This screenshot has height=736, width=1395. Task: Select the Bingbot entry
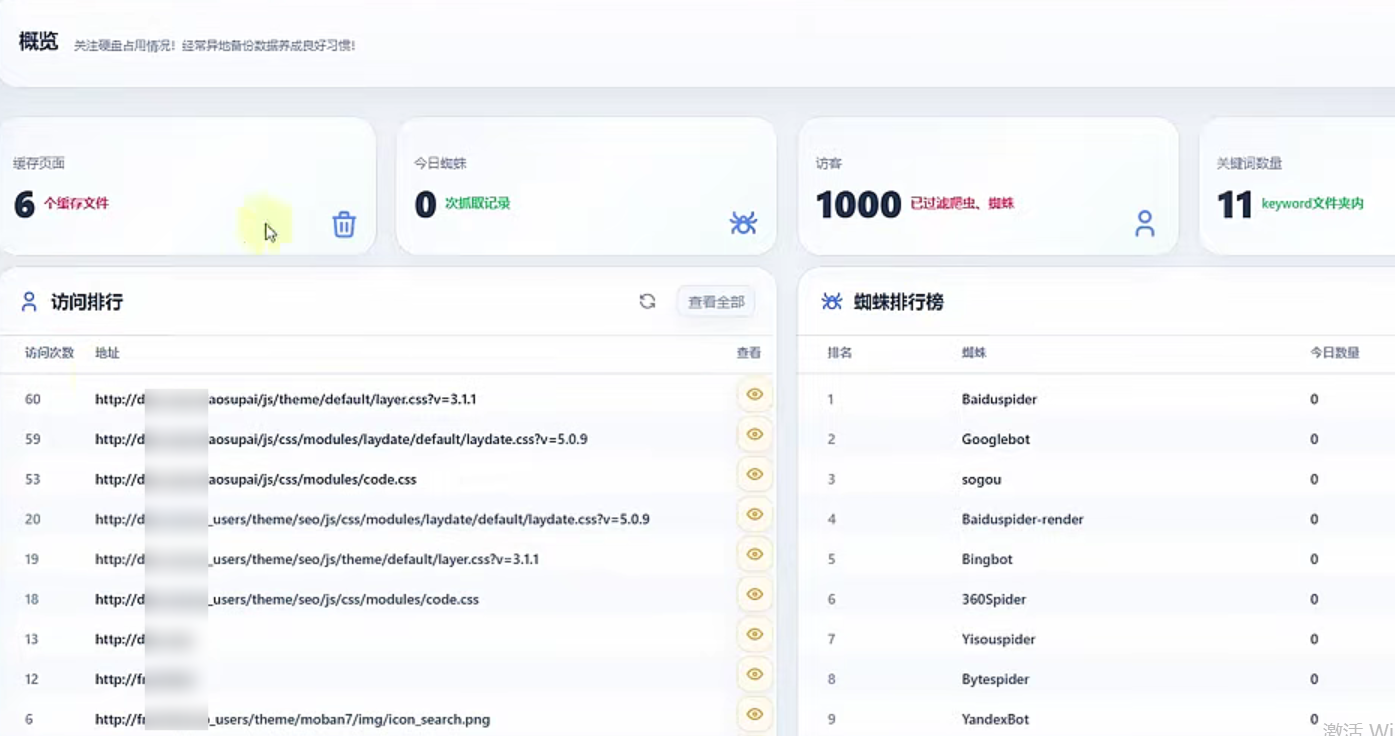click(x=987, y=559)
